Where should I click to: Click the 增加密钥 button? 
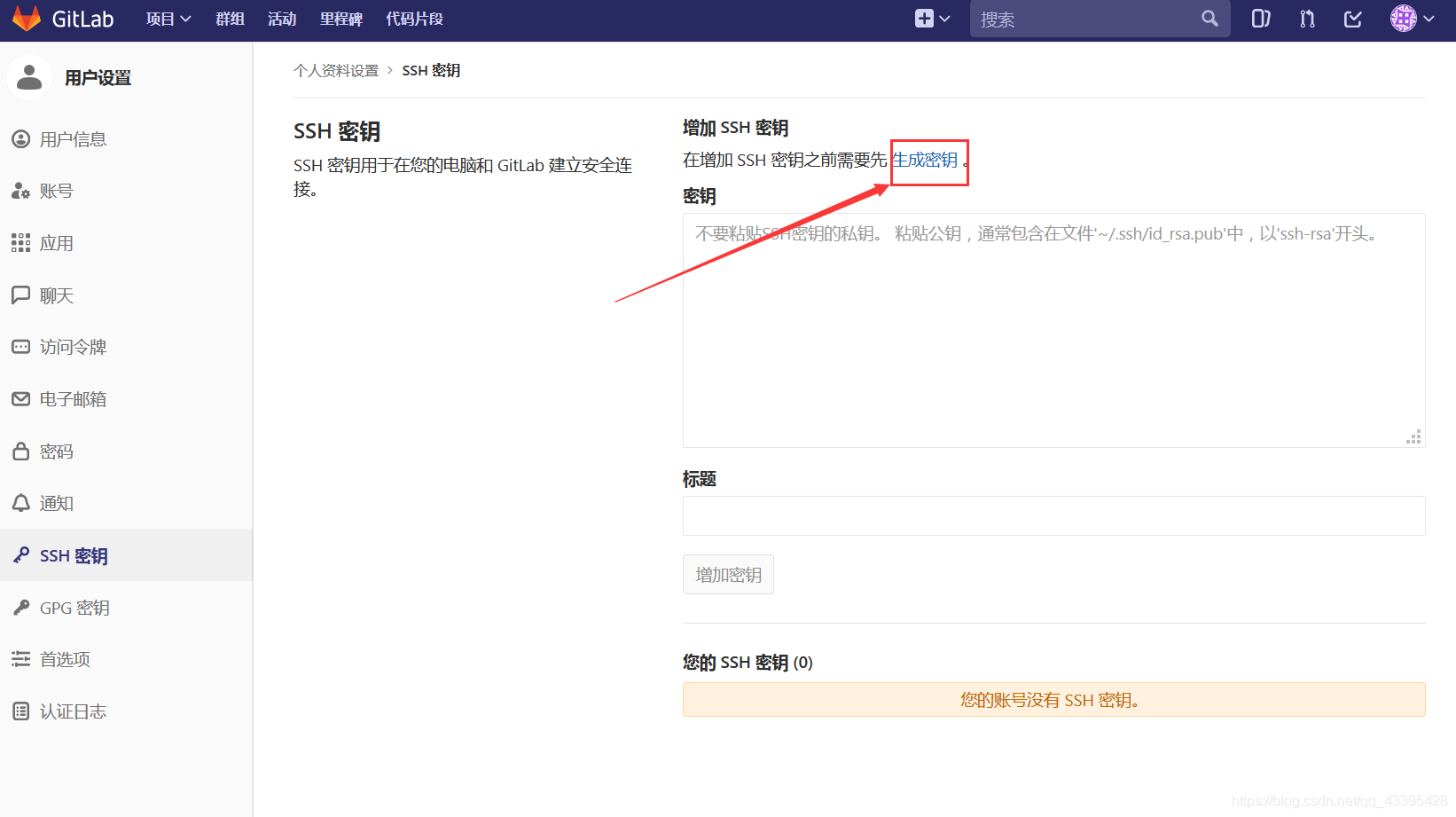728,575
